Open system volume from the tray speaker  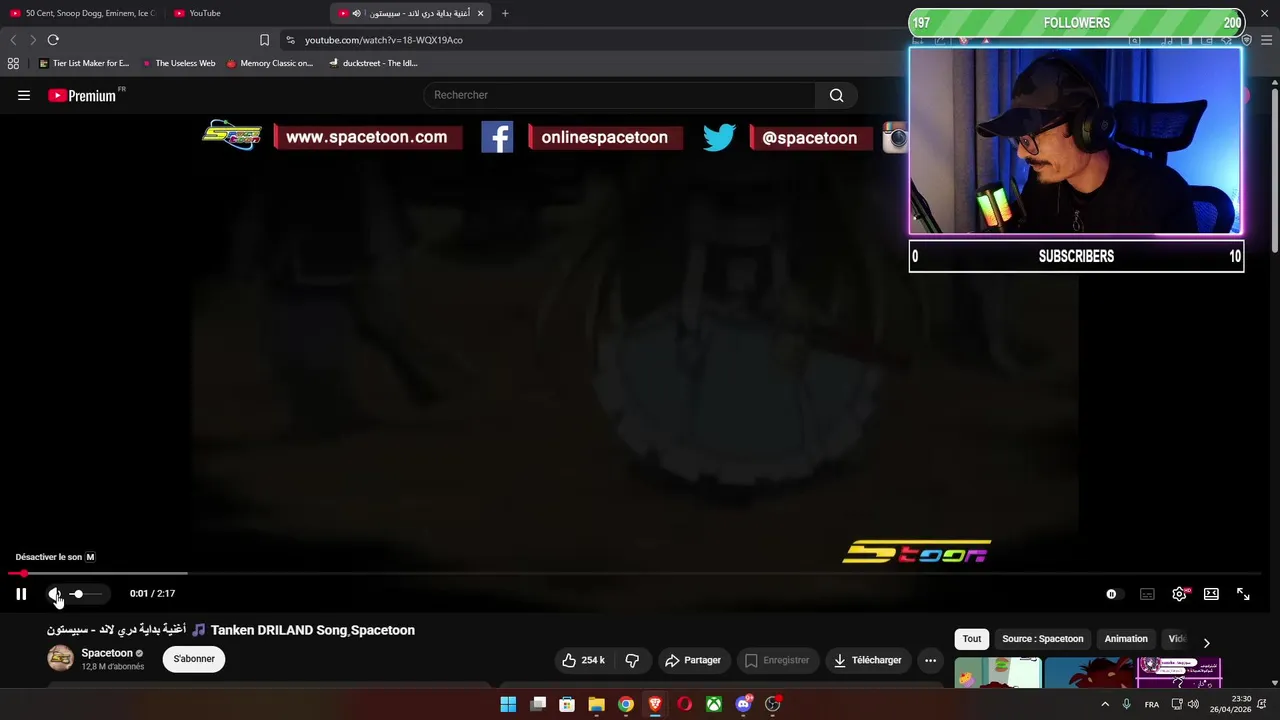point(1192,704)
